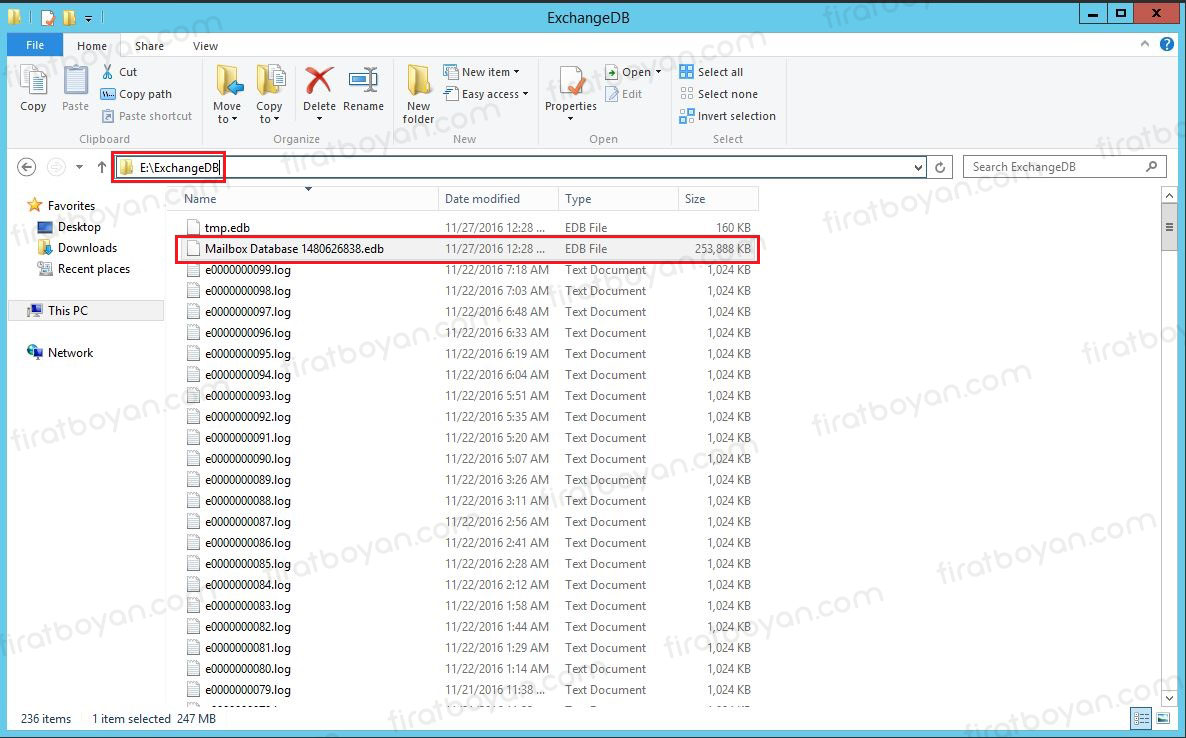Select the e0000000099.log file
This screenshot has height=738, width=1186.
(x=467, y=270)
